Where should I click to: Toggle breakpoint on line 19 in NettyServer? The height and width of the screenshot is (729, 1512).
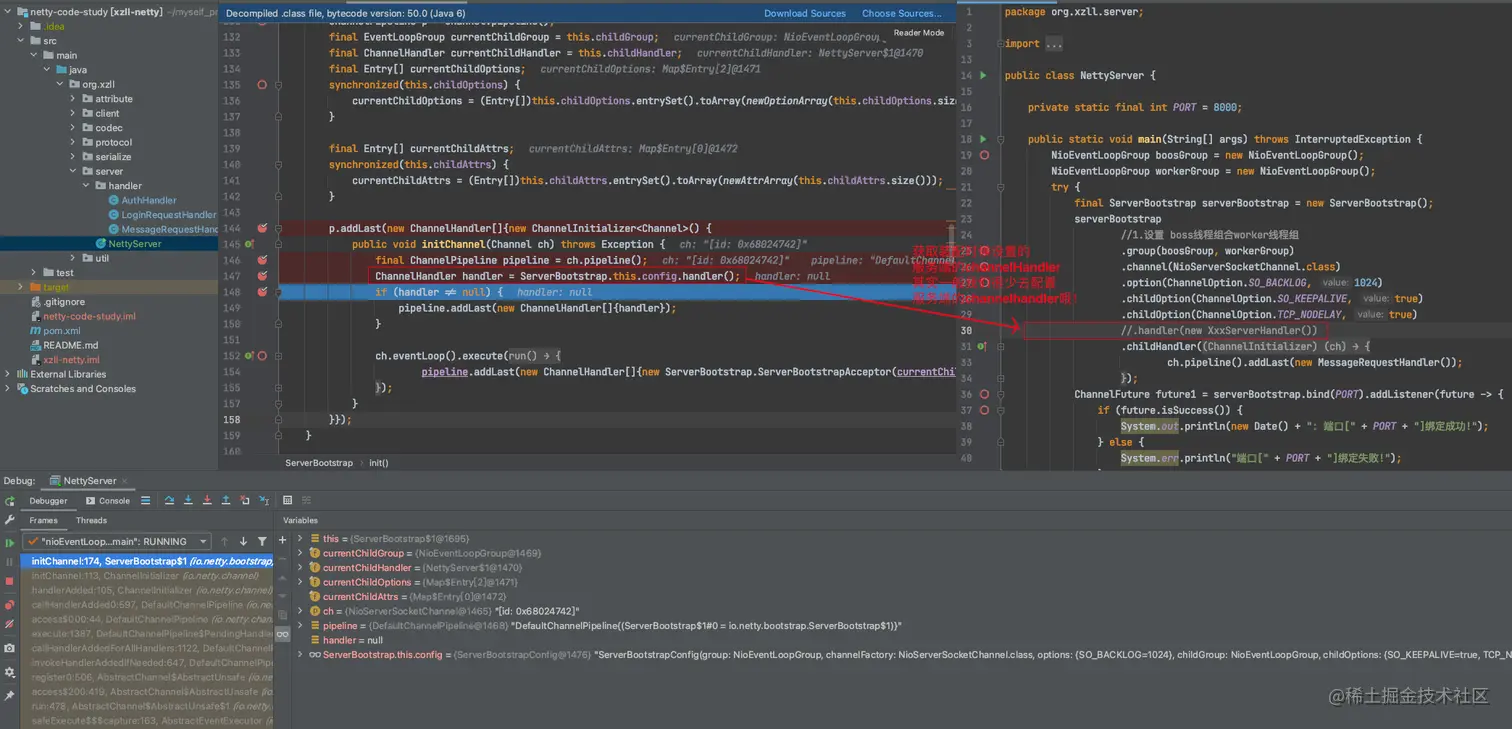point(984,155)
